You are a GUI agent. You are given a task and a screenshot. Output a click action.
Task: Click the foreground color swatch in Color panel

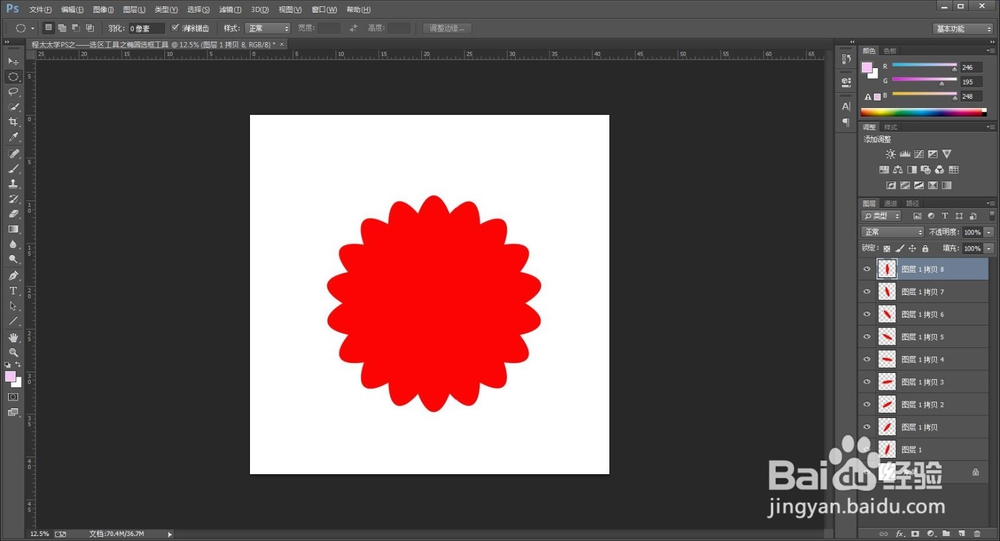(x=867, y=68)
